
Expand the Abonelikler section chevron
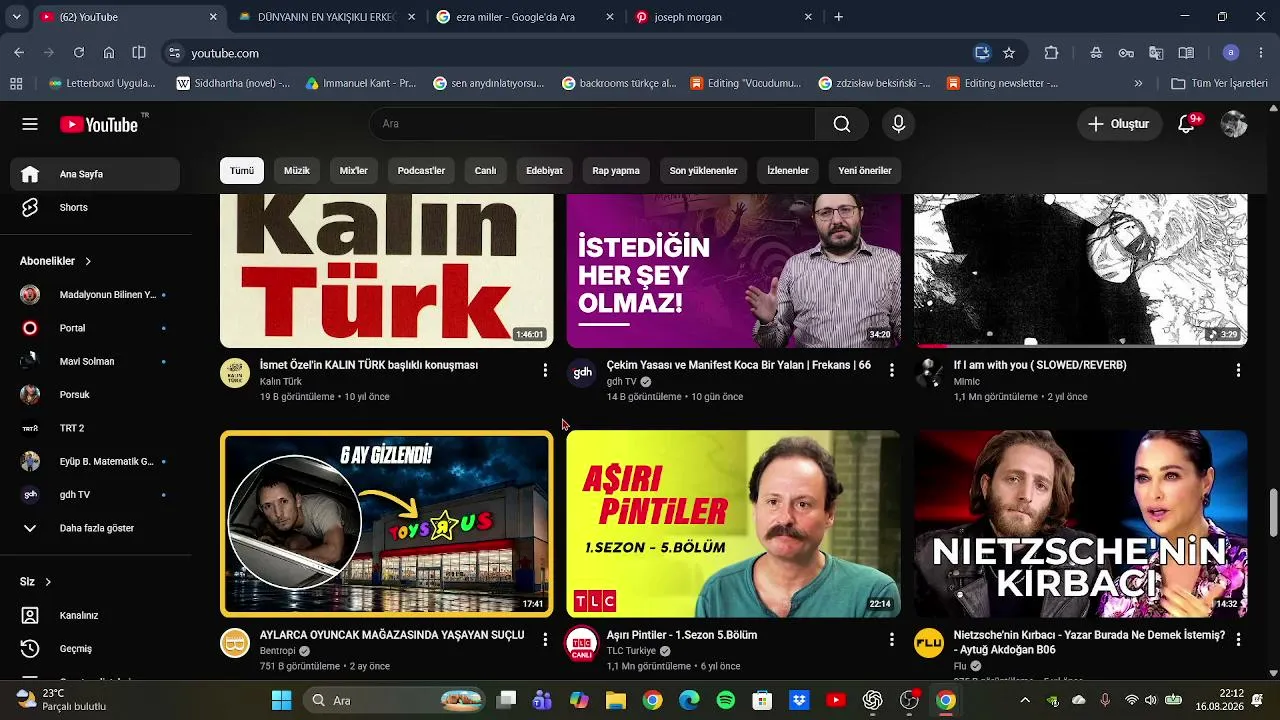point(88,261)
